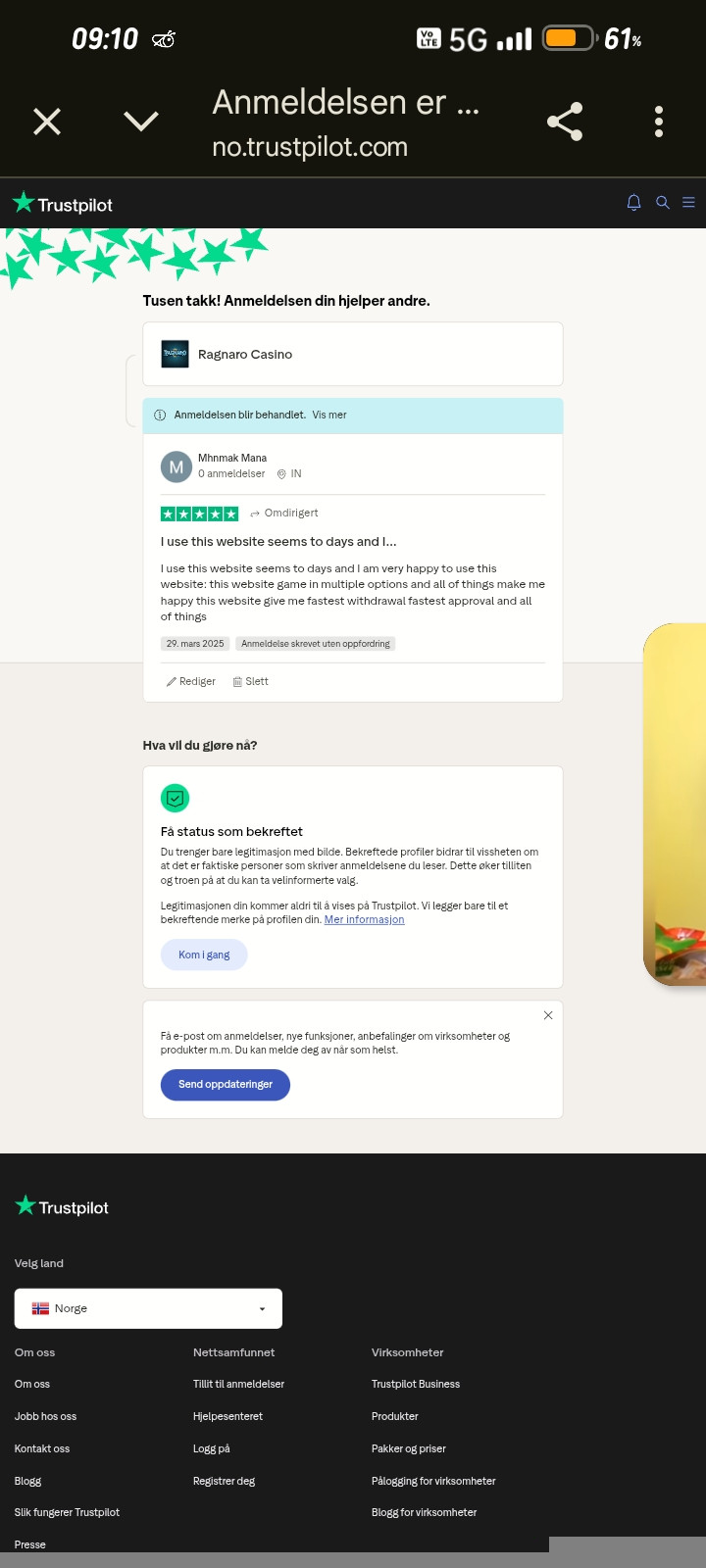Click the Trustpilot logo in header
Image resolution: width=706 pixels, height=1568 pixels.
(x=63, y=204)
